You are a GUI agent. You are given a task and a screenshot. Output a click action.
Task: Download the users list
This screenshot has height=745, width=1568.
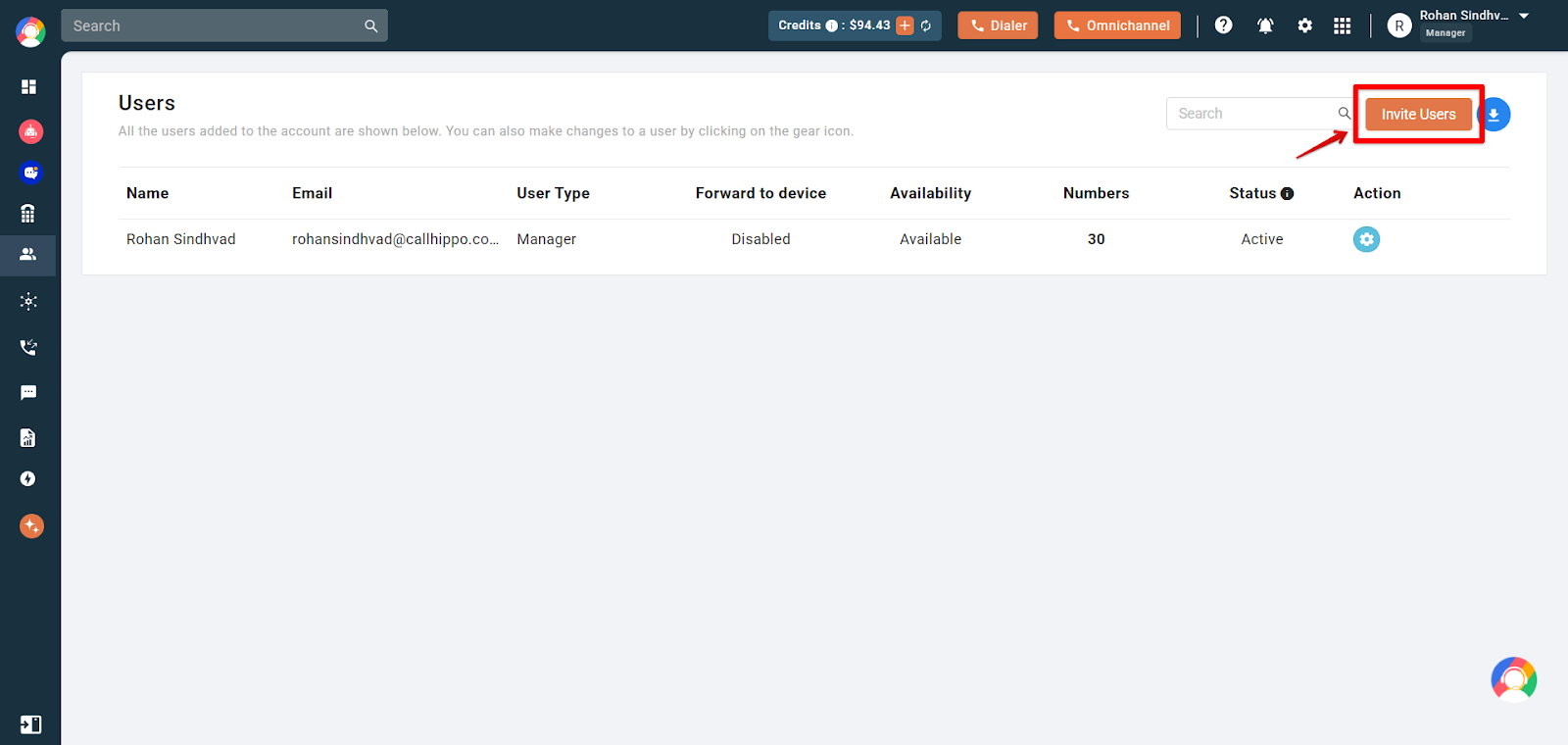pos(1494,115)
